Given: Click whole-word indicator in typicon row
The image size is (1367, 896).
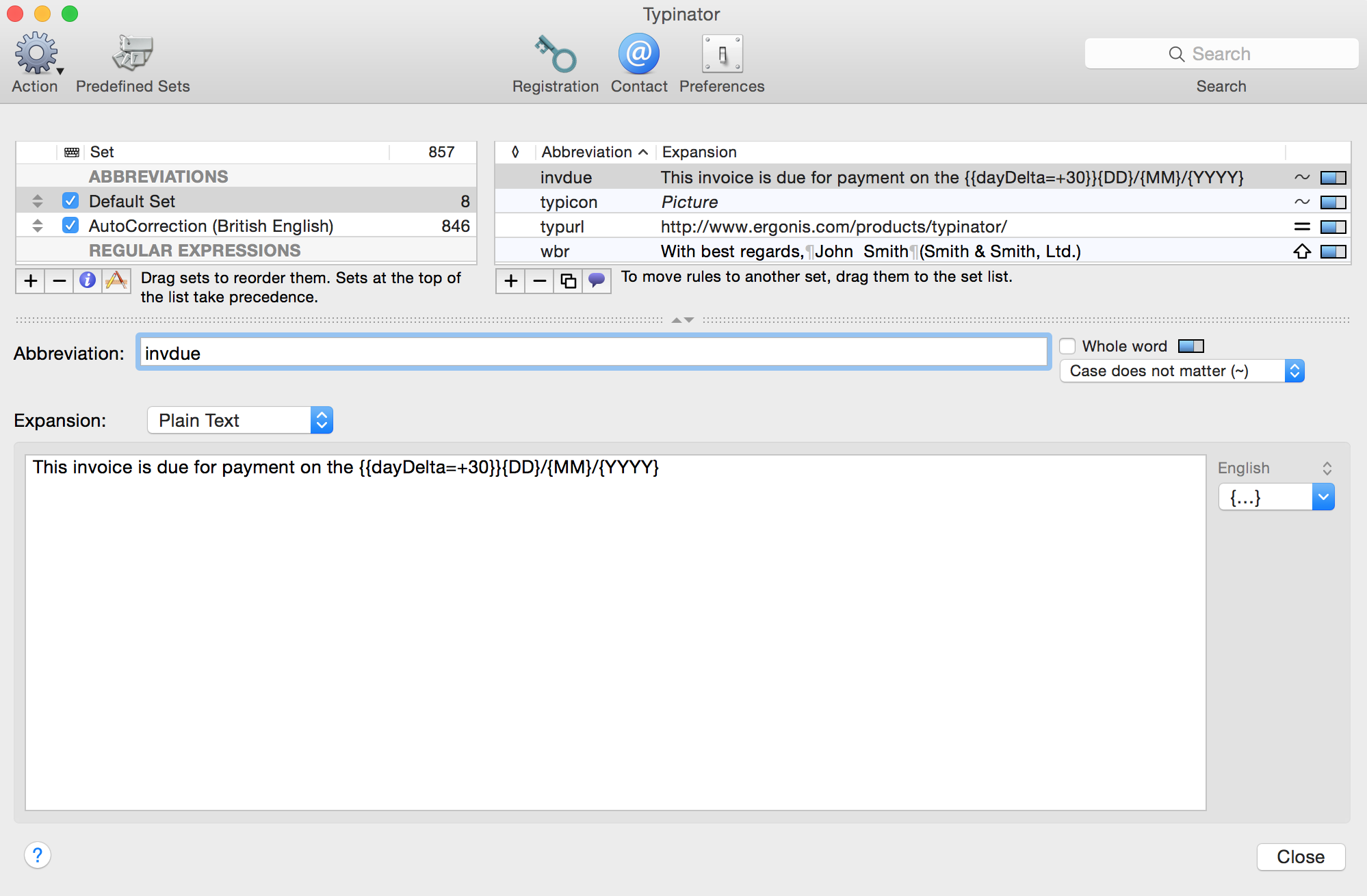Looking at the screenshot, I should [x=1333, y=202].
